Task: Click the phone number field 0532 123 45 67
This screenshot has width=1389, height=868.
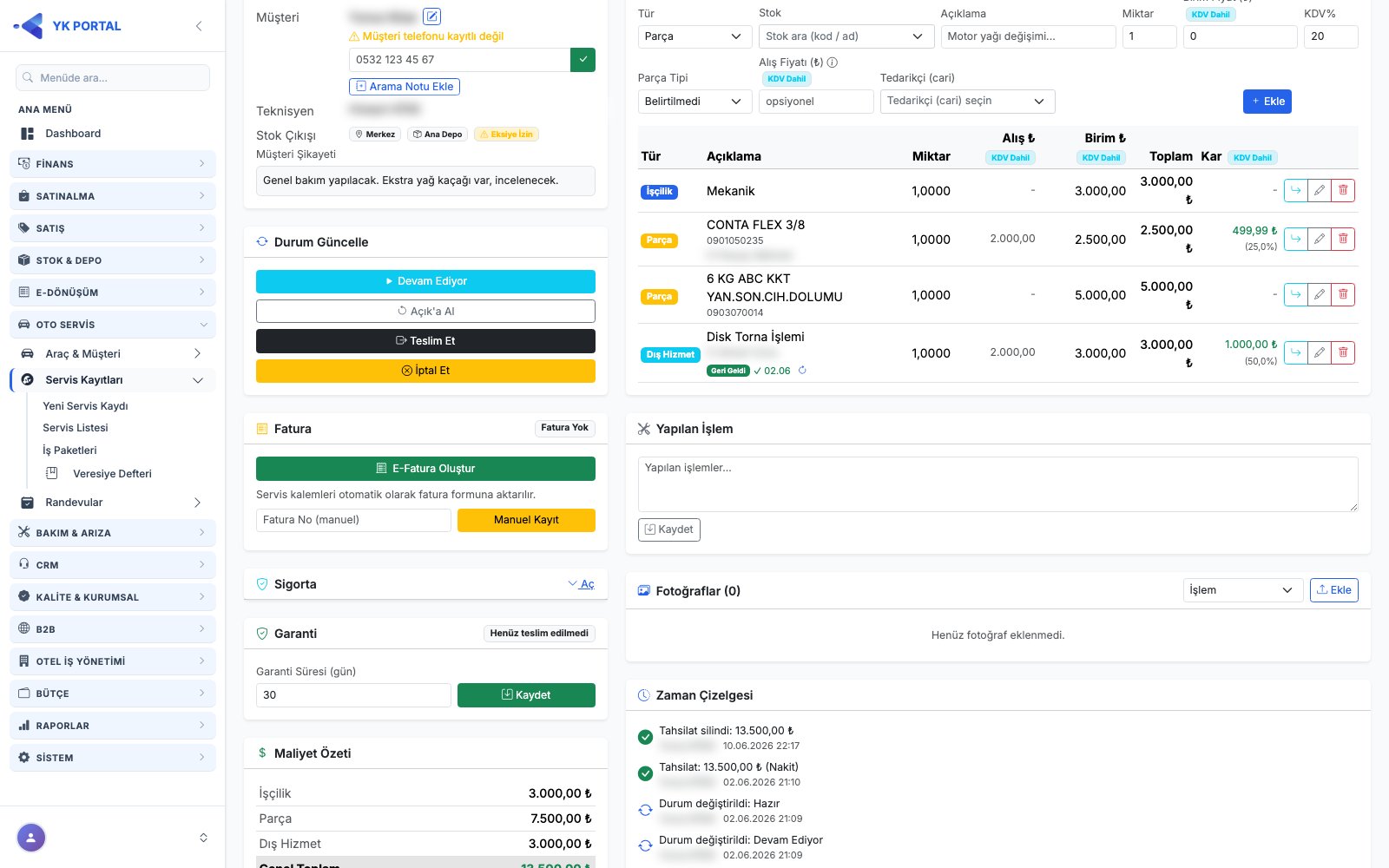Action: [459, 60]
